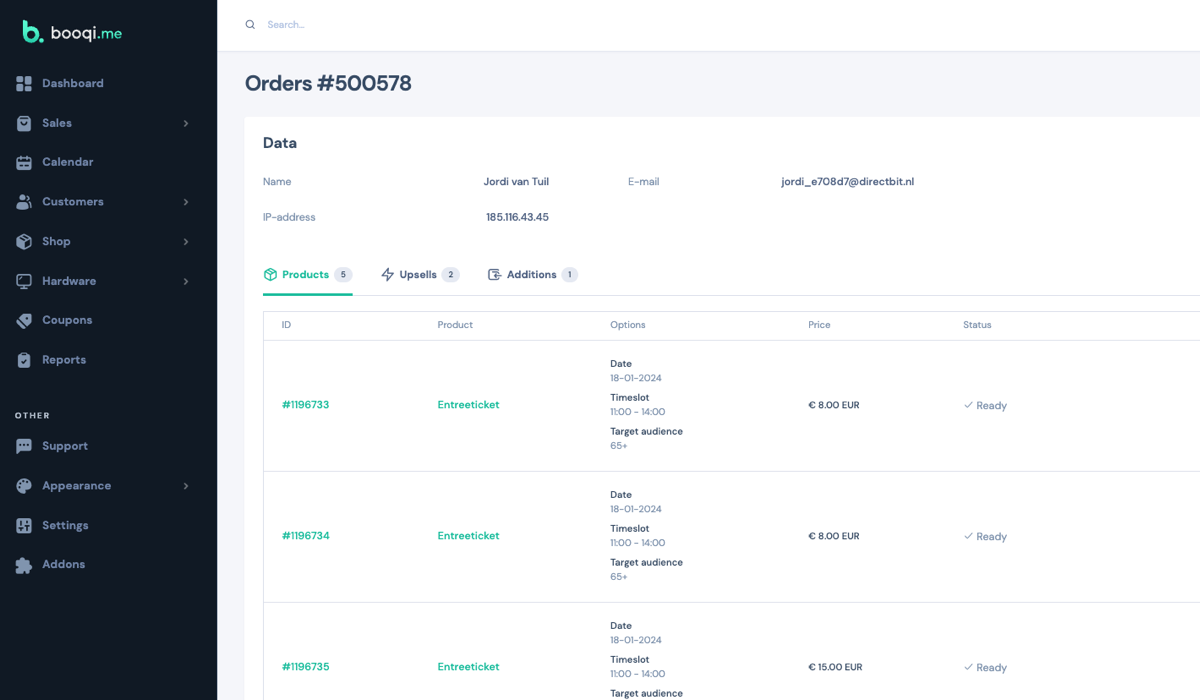This screenshot has width=1200, height=700.
Task: Expand the Hardware submenu chevron
Action: coord(186,281)
